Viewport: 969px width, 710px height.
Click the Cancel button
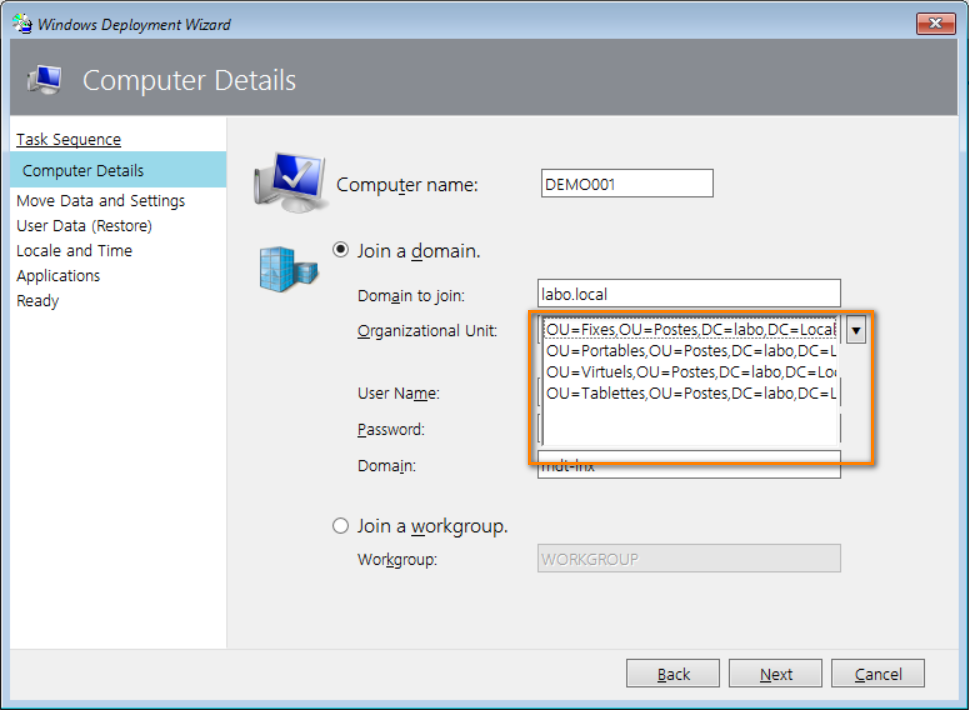pyautogui.click(x=878, y=674)
